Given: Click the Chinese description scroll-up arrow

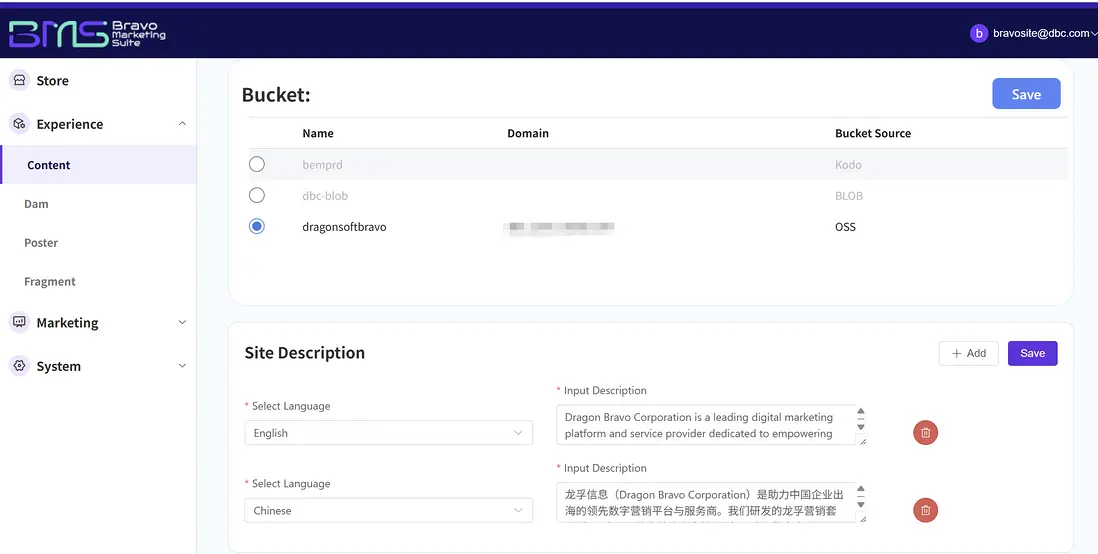Looking at the screenshot, I should coord(861,490).
